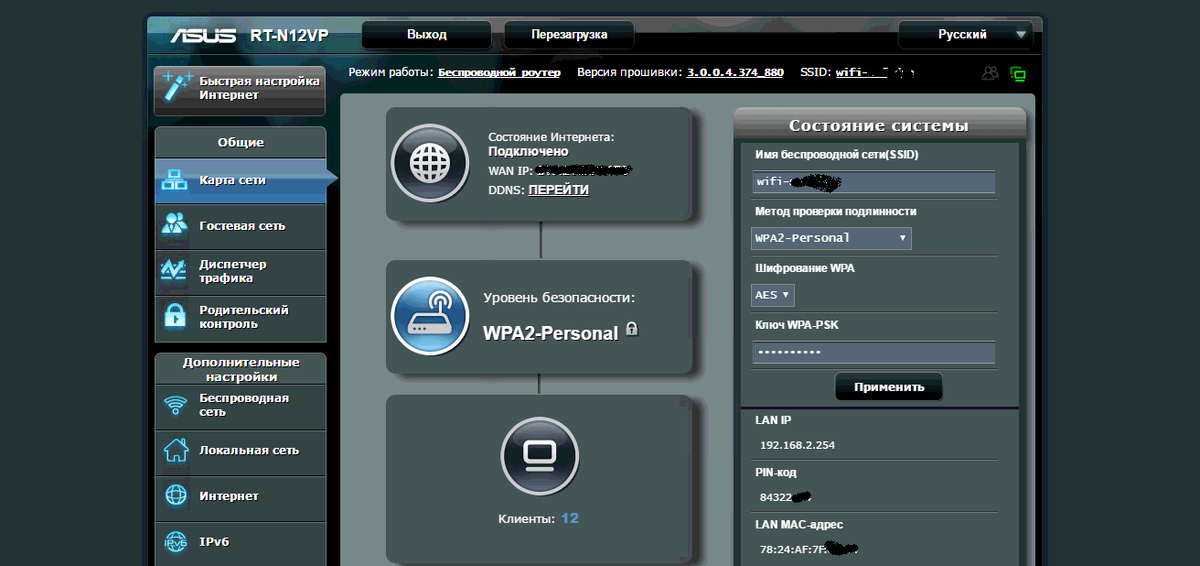The width and height of the screenshot is (1200, 566).
Task: Open the Русский language dropdown
Action: coord(964,35)
